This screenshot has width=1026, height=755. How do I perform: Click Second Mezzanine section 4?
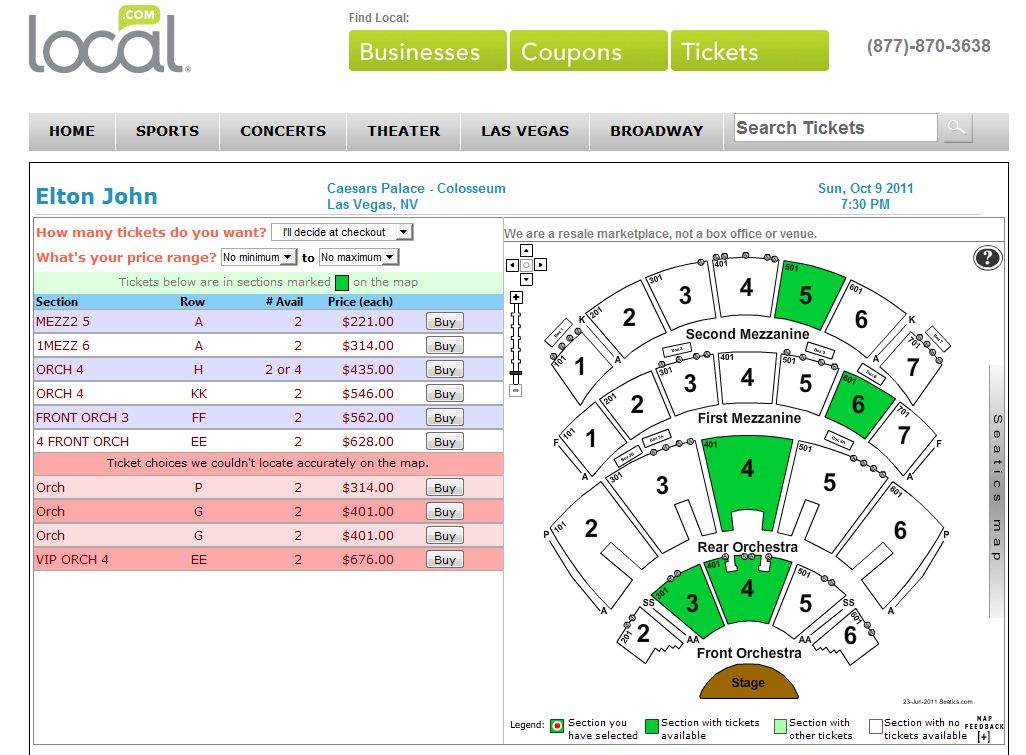pos(747,288)
